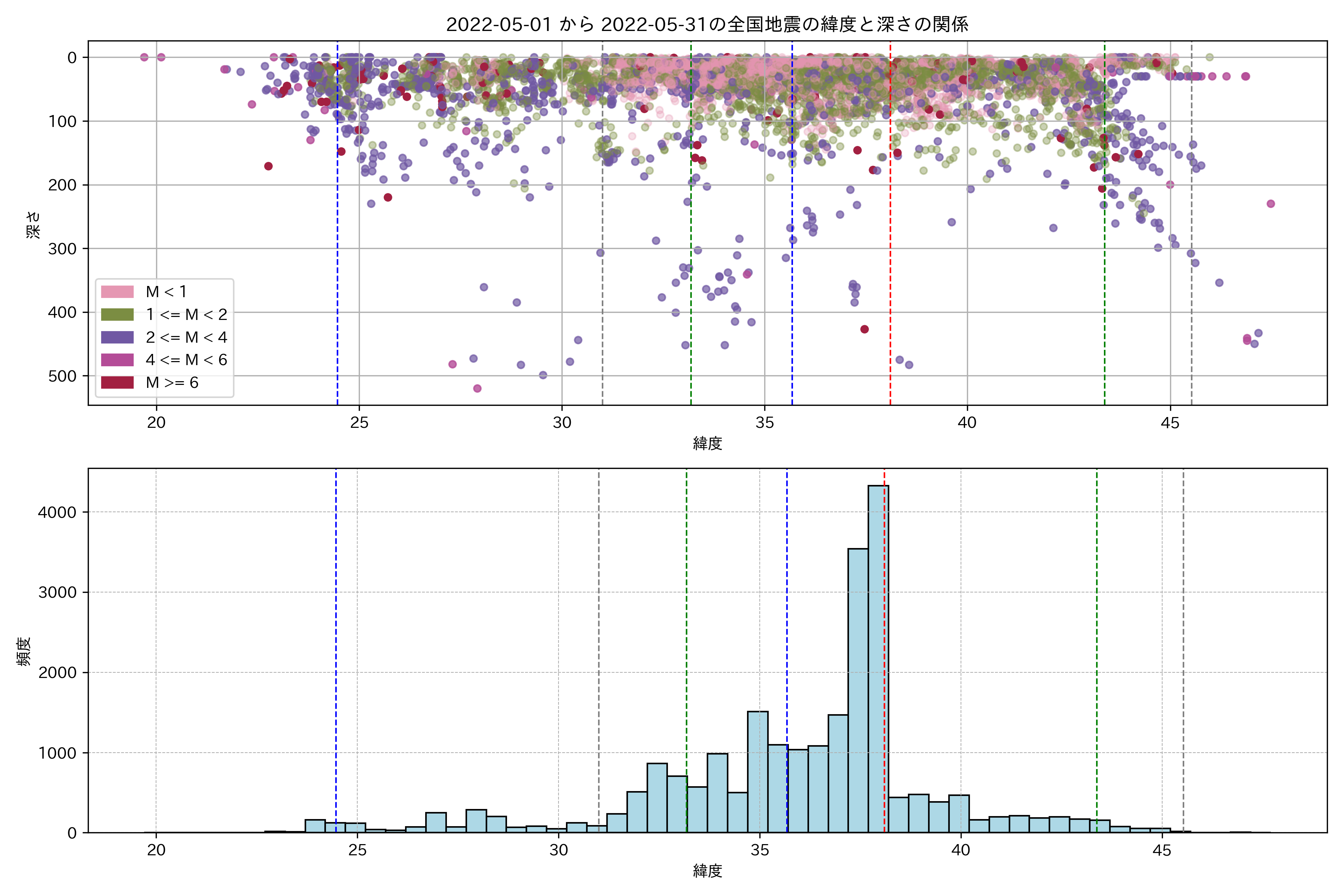Click the olive green 1 <= M < 2 swatch
This screenshot has width=1344, height=896.
tap(117, 315)
